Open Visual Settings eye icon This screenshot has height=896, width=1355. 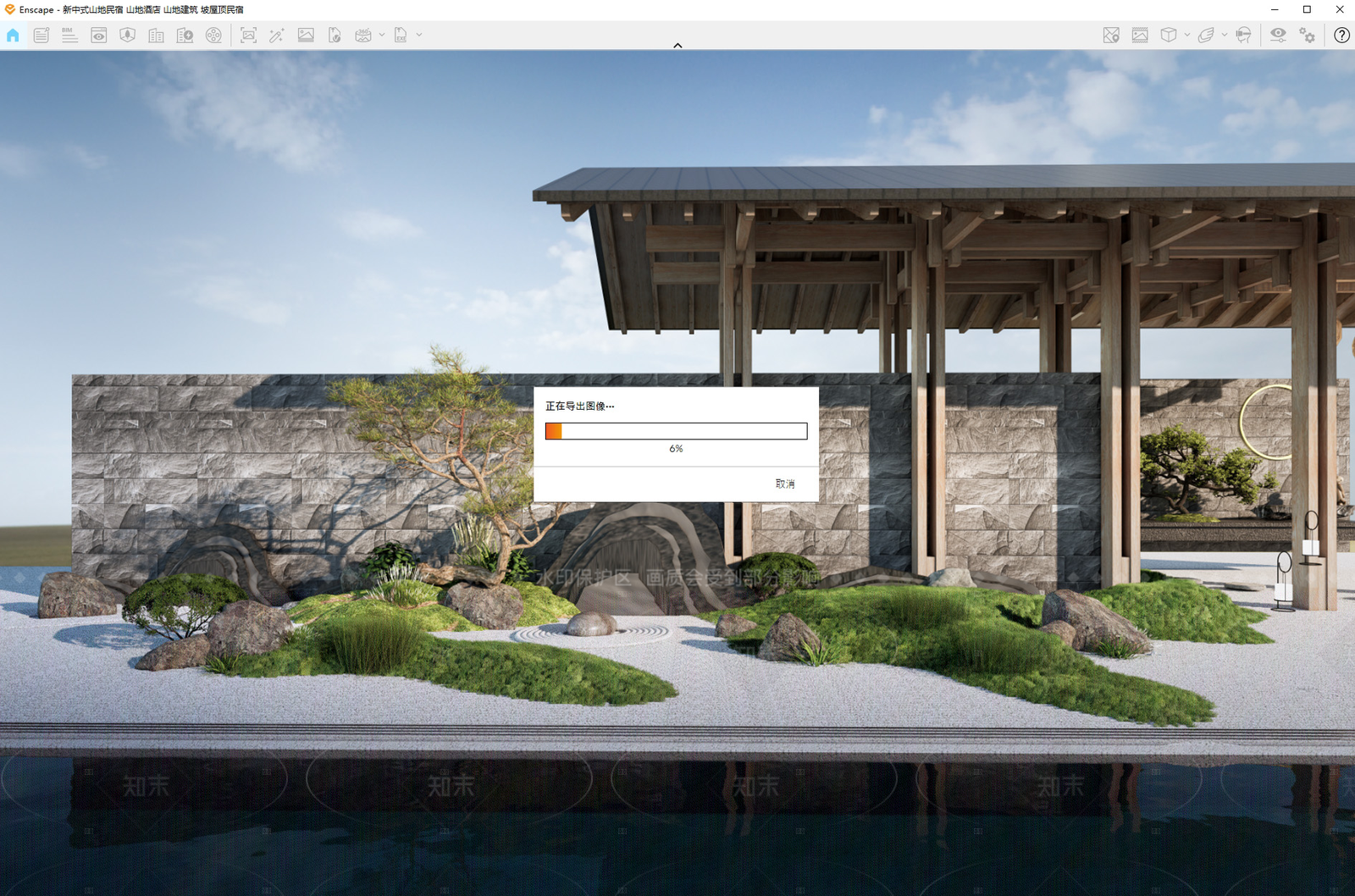tap(1278, 36)
